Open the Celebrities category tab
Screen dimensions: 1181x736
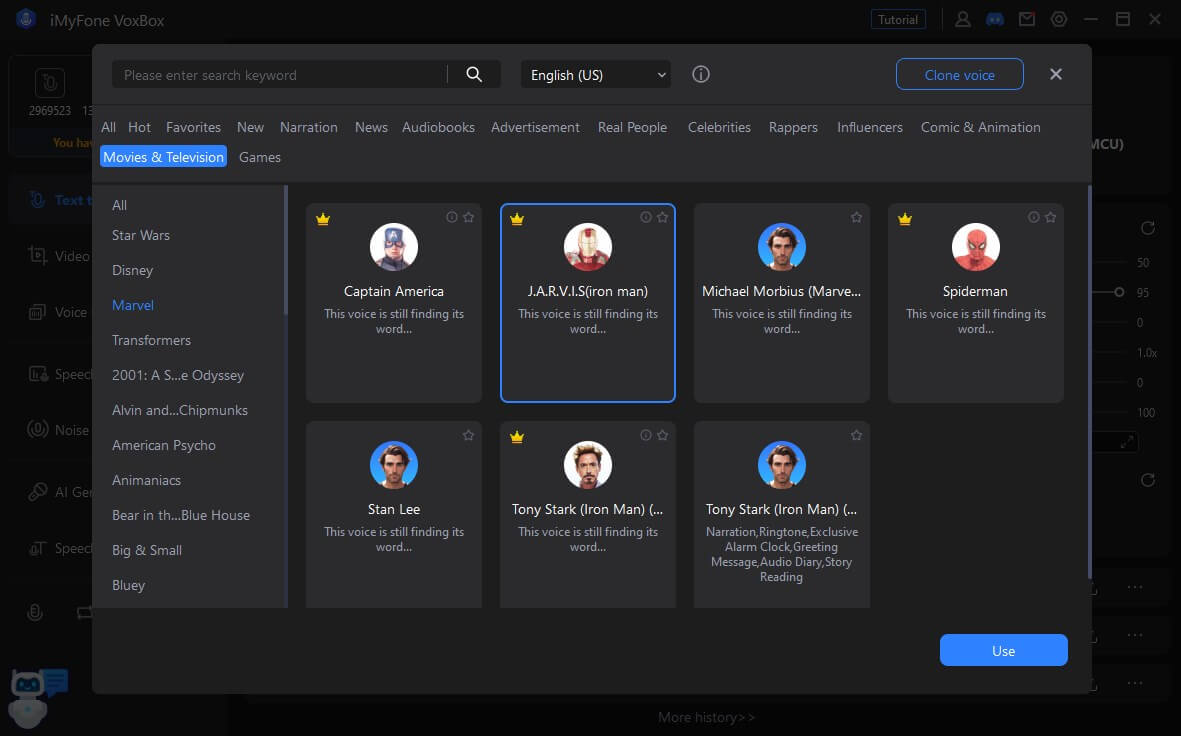pos(719,127)
